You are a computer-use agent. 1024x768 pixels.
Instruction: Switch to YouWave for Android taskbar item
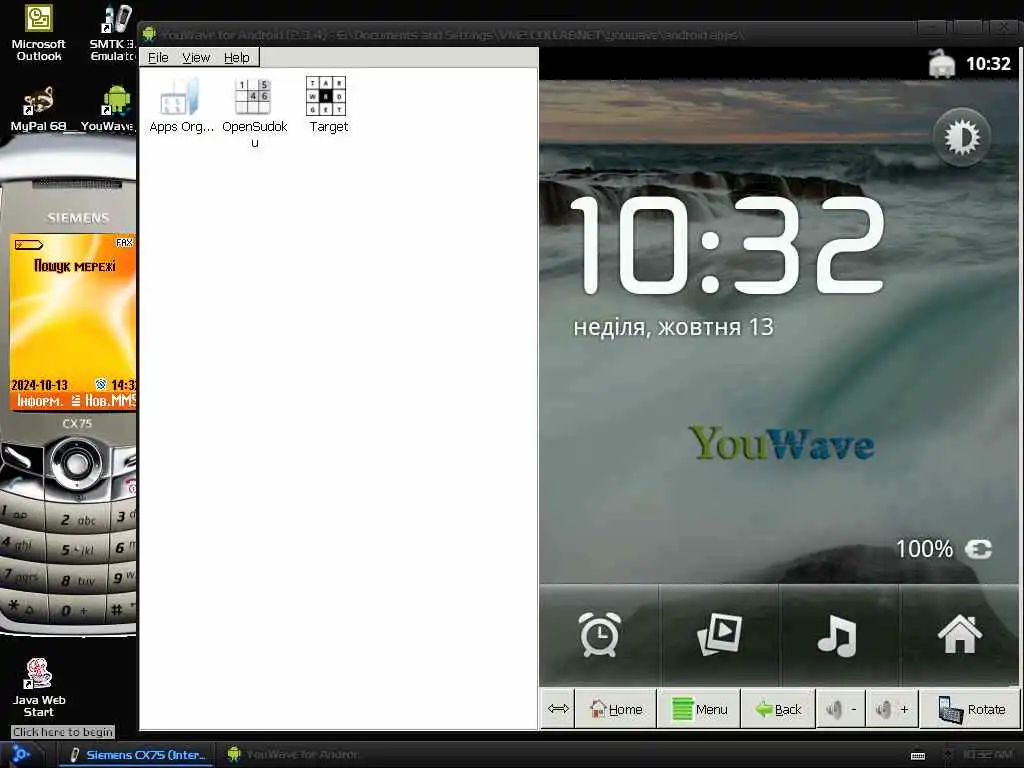293,755
